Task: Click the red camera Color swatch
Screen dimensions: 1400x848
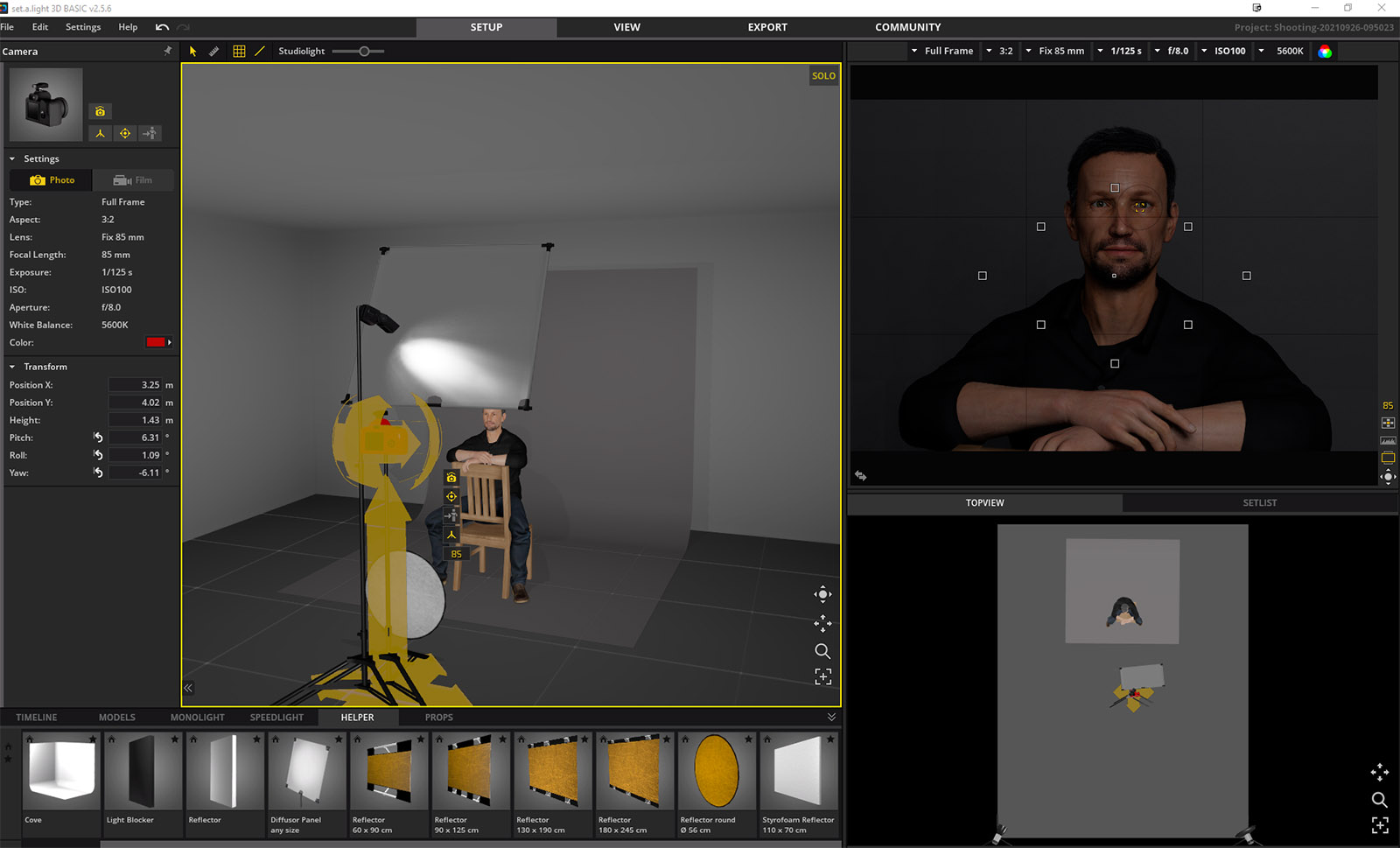Action: pyautogui.click(x=157, y=342)
